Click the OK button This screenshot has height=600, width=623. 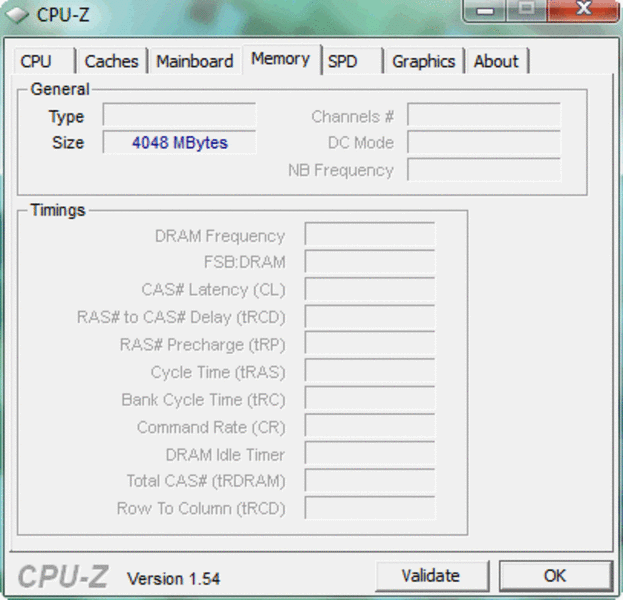[x=555, y=575]
